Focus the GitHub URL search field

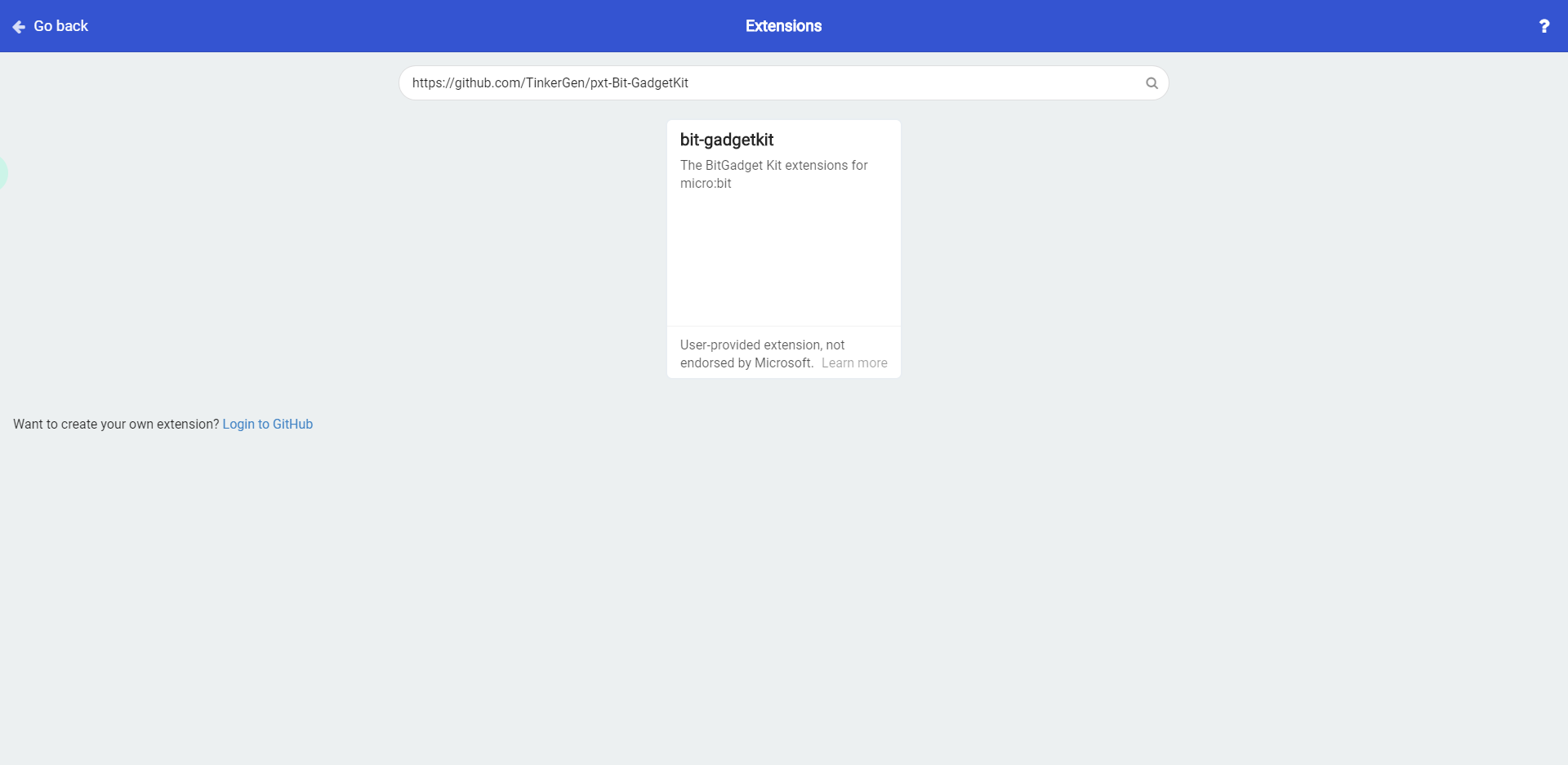click(783, 83)
